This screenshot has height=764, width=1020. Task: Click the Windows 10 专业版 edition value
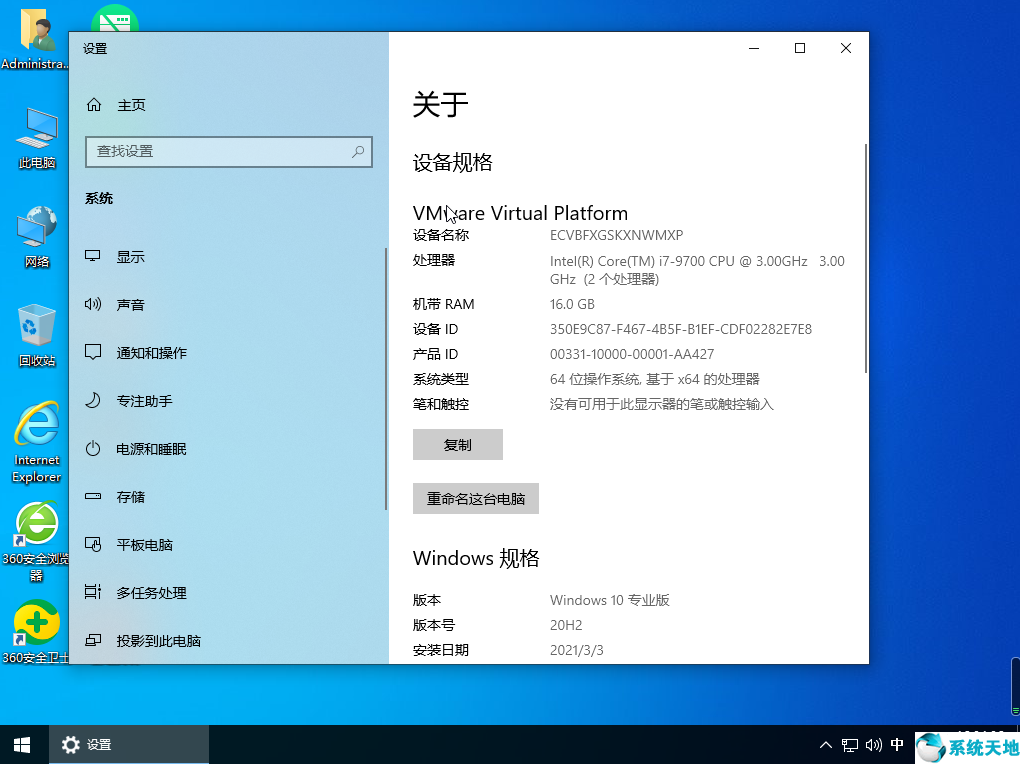coord(610,600)
